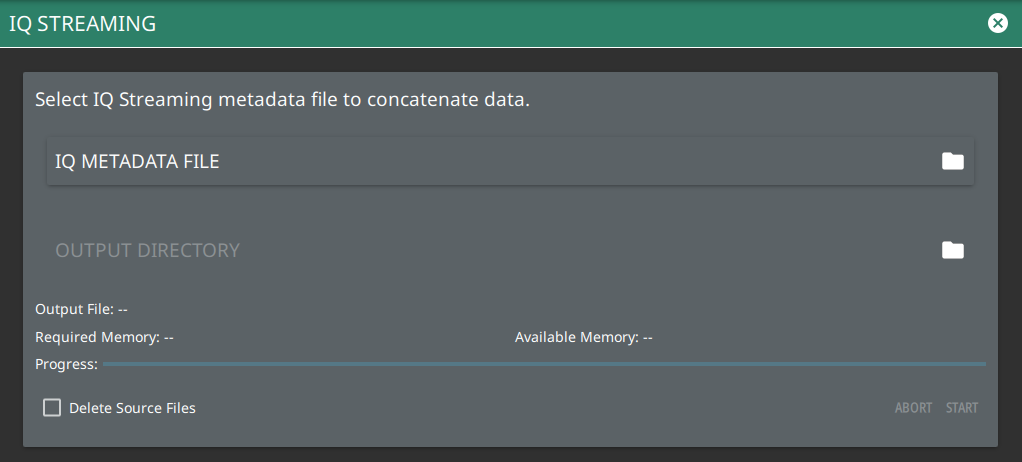This screenshot has width=1022, height=462.
Task: Click the Output Directory folder icon
Action: point(952,250)
